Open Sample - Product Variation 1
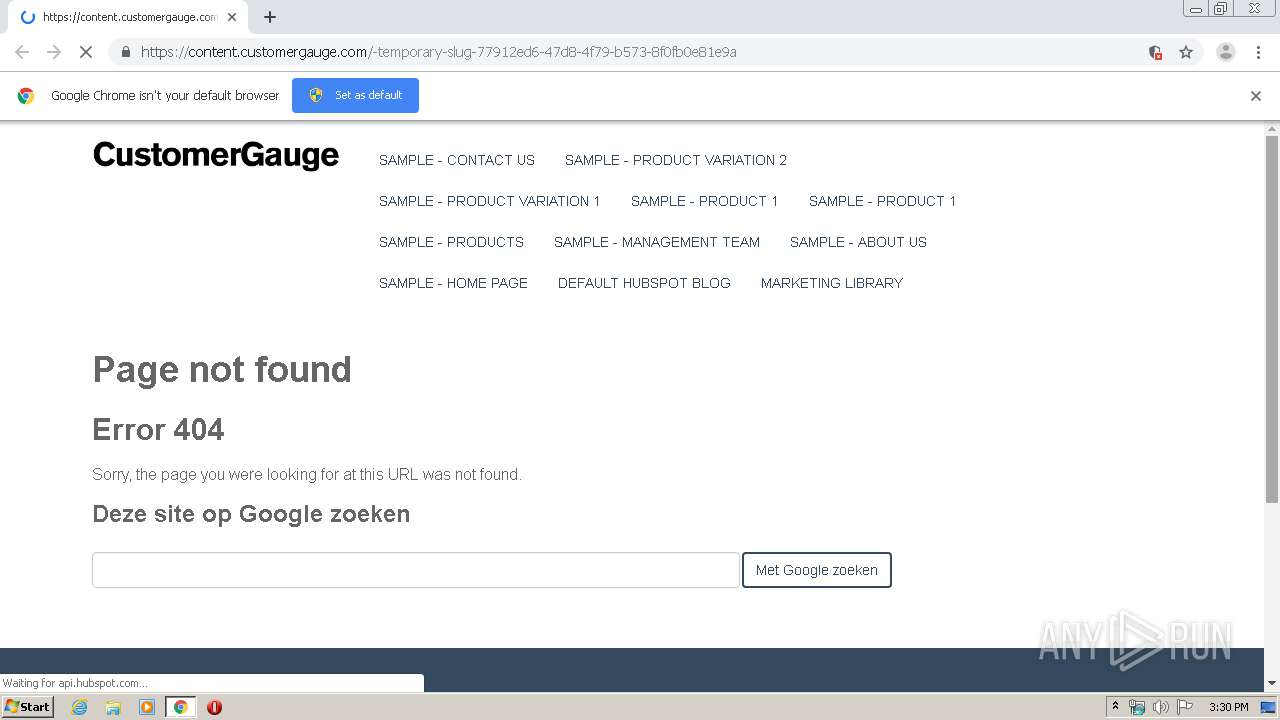 (490, 201)
